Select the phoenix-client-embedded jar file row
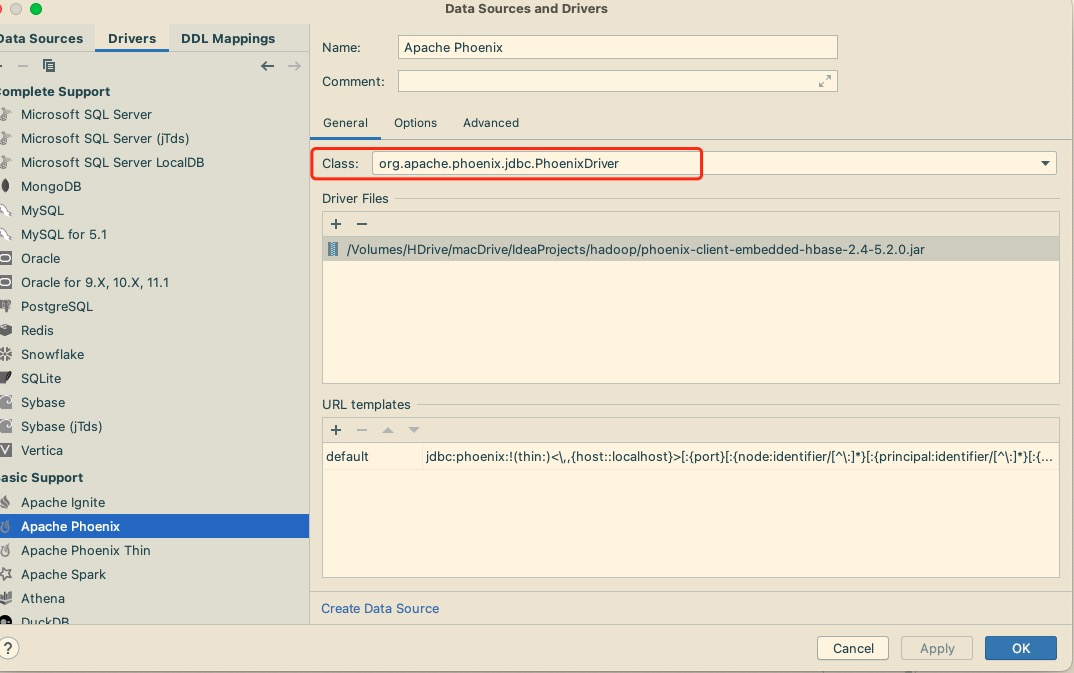The width and height of the screenshot is (1074, 673). coord(690,249)
